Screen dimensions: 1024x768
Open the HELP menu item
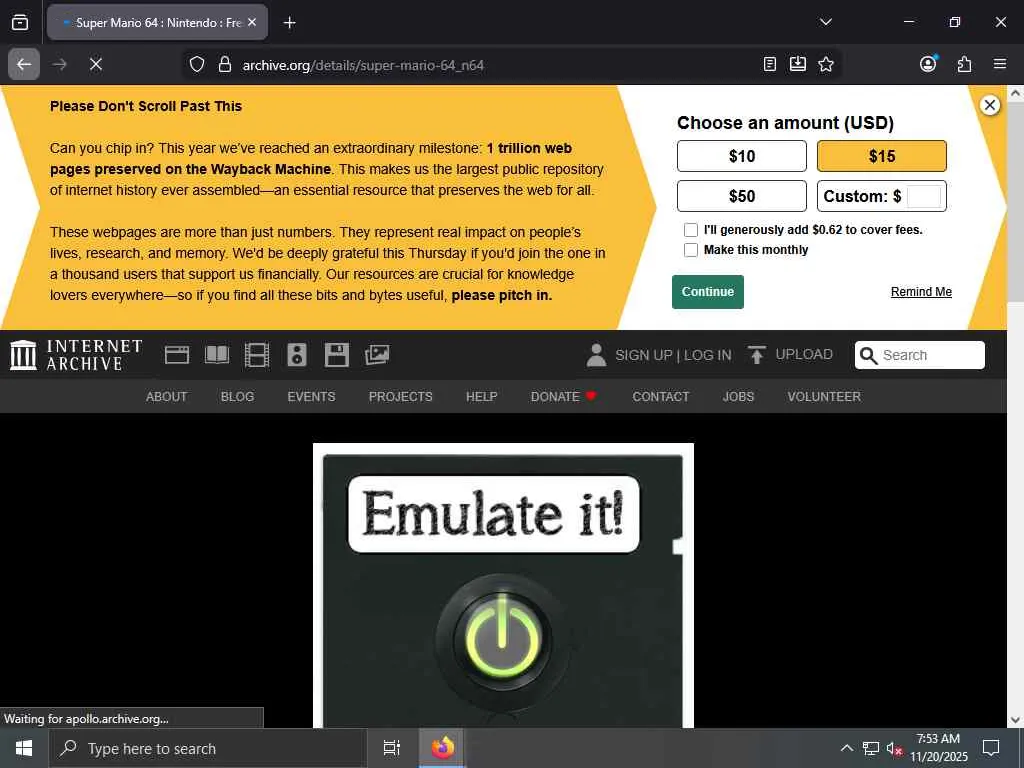pyautogui.click(x=481, y=396)
